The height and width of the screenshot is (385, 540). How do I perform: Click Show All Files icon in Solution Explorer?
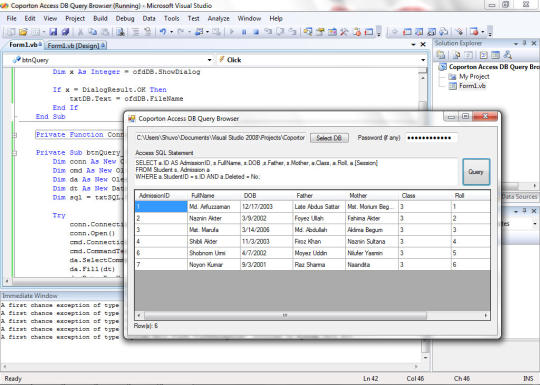[x=457, y=55]
